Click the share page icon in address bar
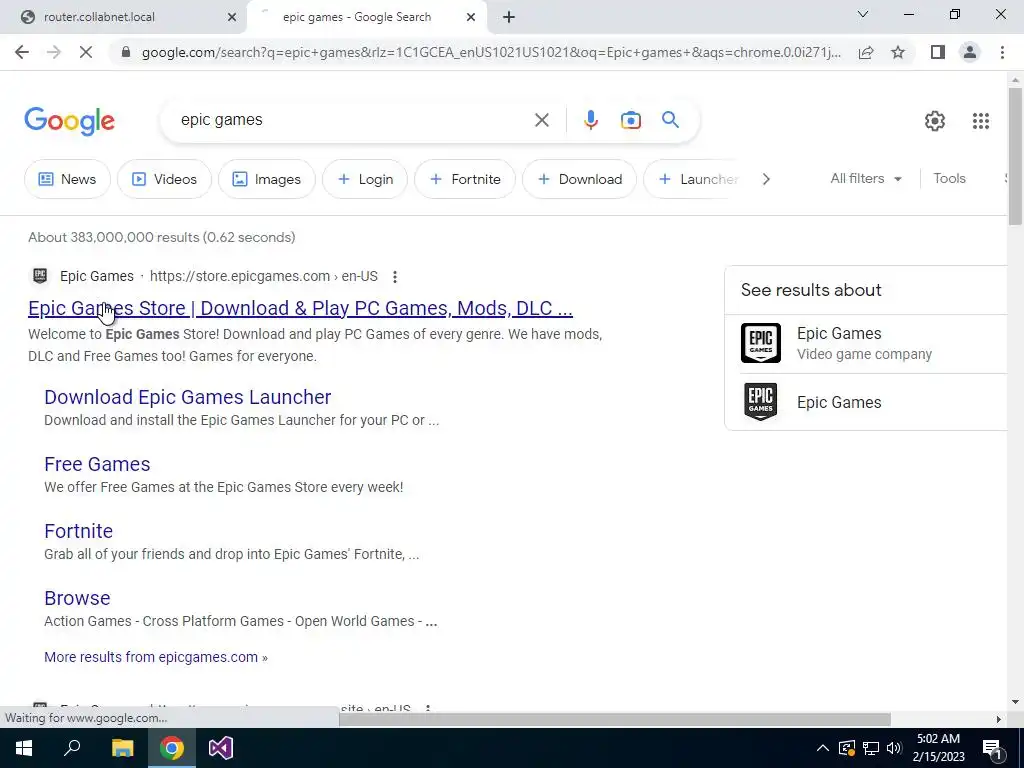1024x768 pixels. [866, 52]
